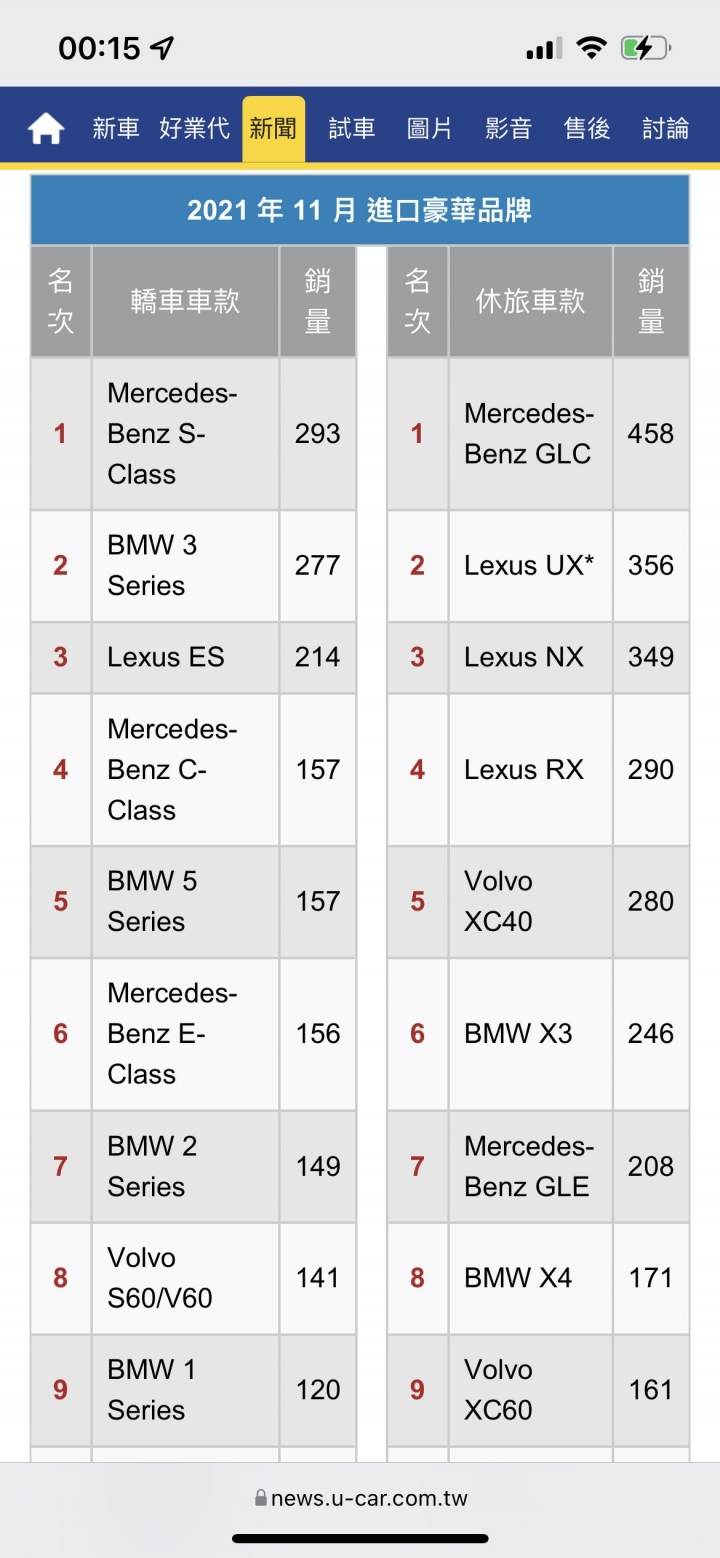Image resolution: width=720 pixels, height=1558 pixels.
Task: Open the 新車 tab
Action: [116, 129]
